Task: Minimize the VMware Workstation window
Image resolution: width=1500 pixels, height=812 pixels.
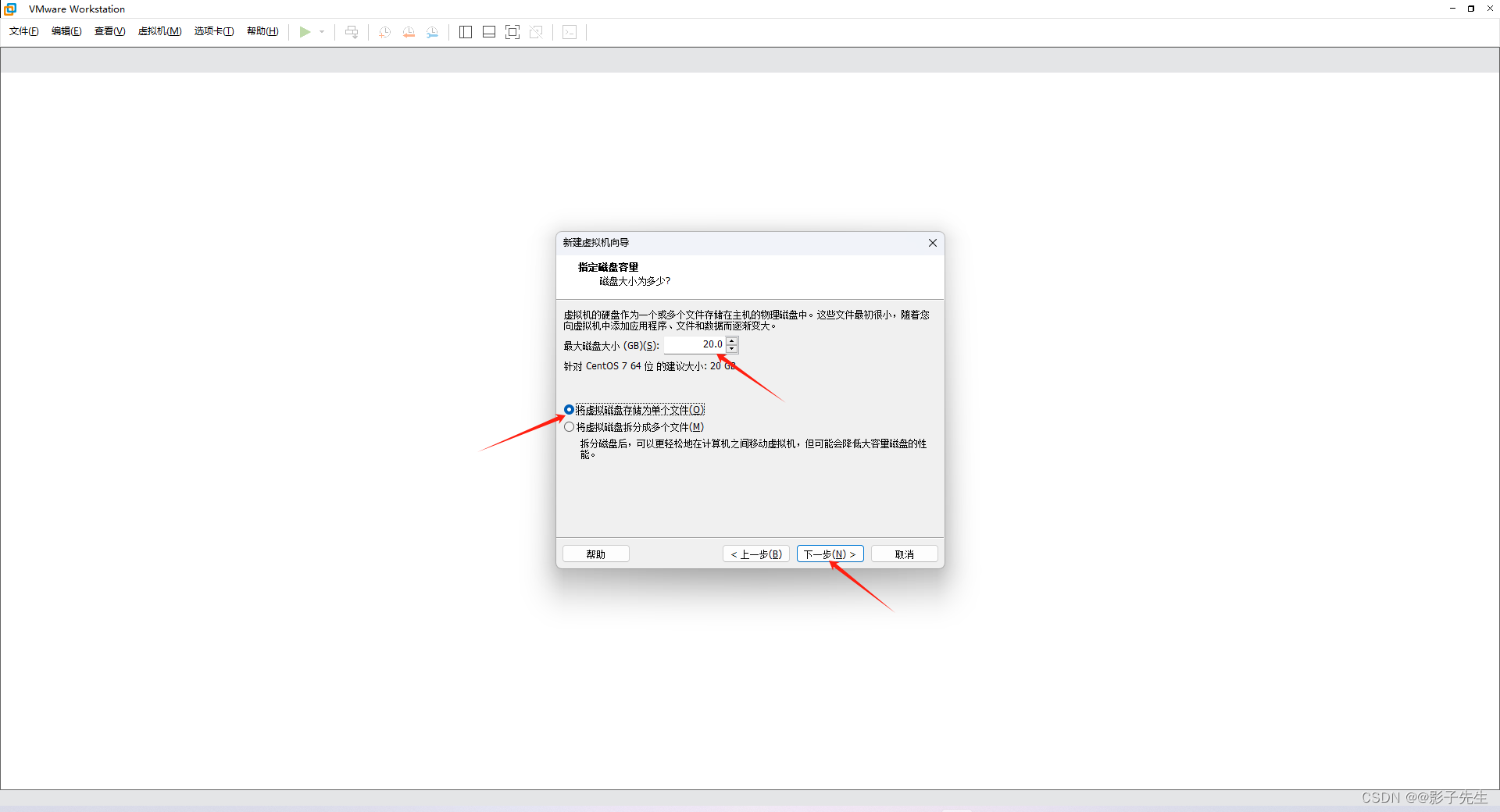Action: [1452, 9]
